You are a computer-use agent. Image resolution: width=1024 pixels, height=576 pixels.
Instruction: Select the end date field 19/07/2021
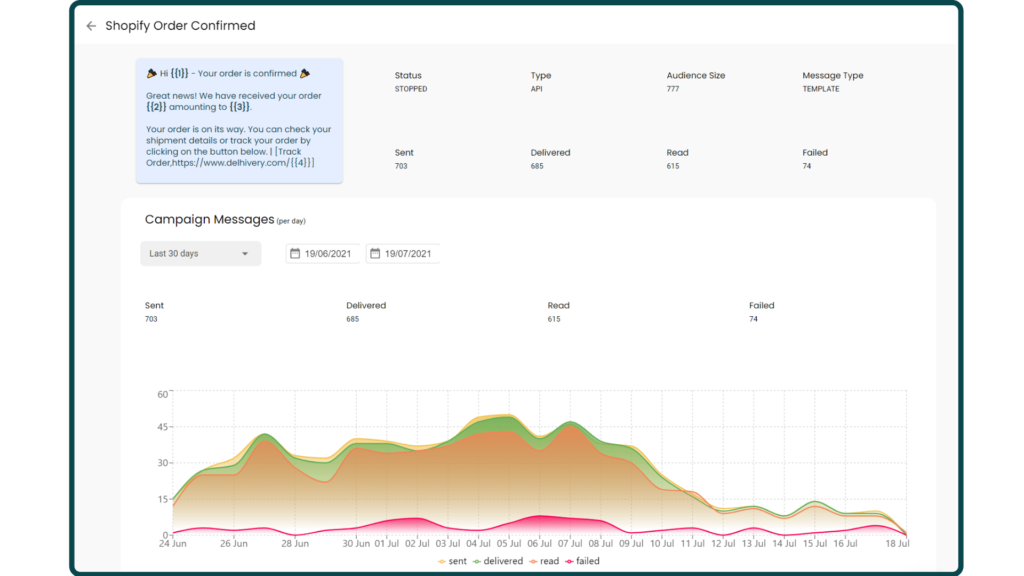pyautogui.click(x=408, y=254)
